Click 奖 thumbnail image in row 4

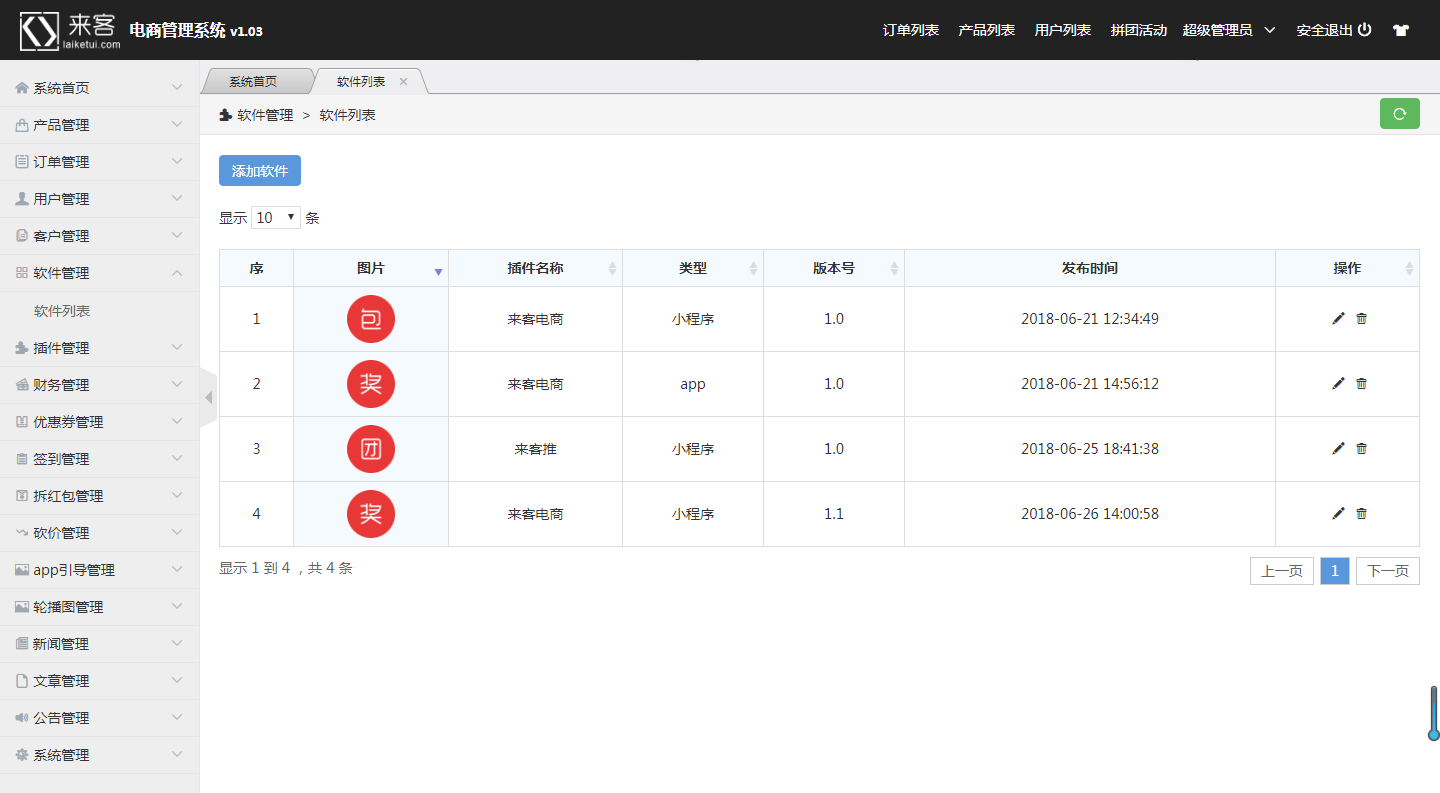(371, 514)
